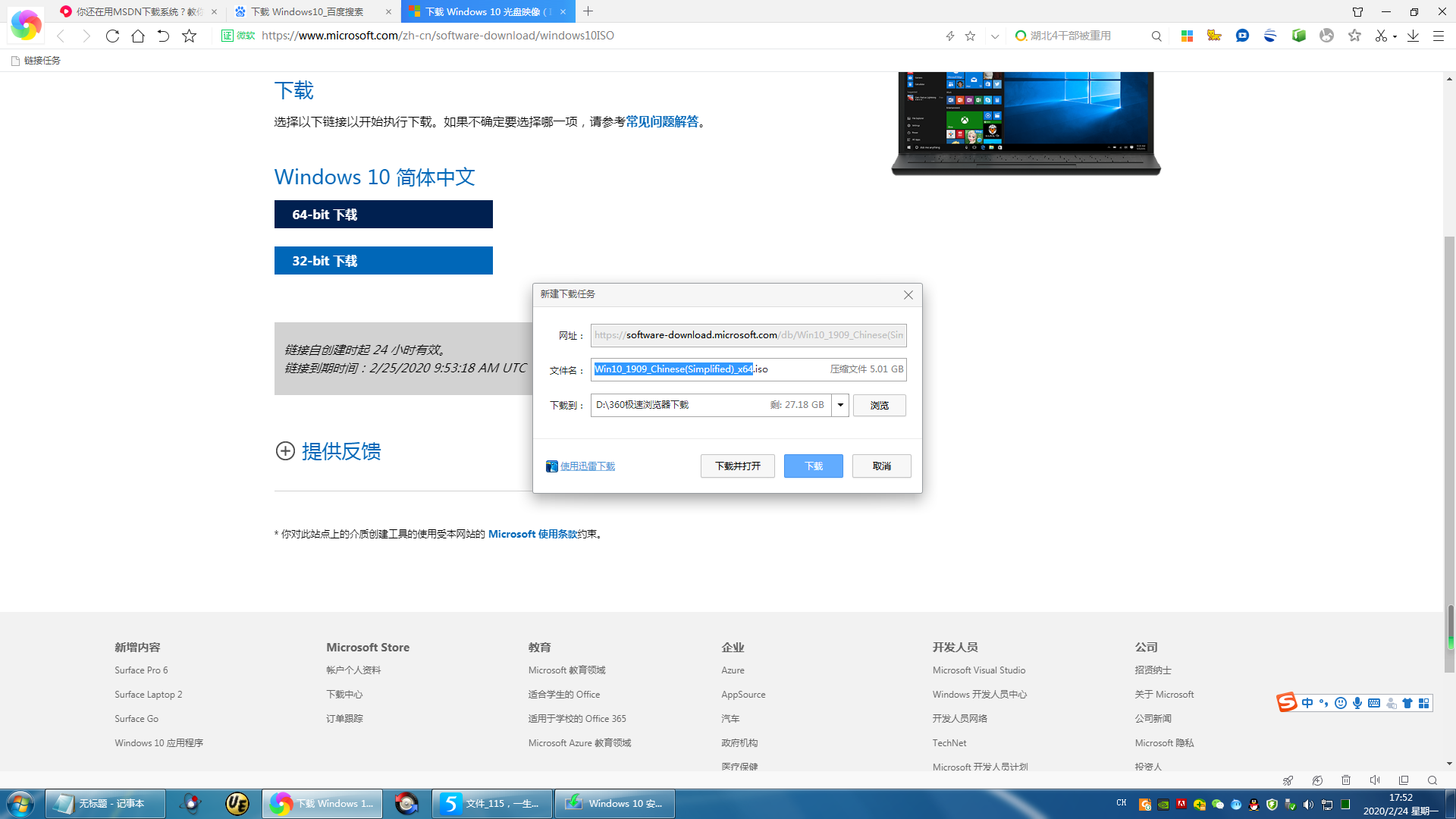
Task: Click the skin/shirt icon near window controls
Action: 1357,11
